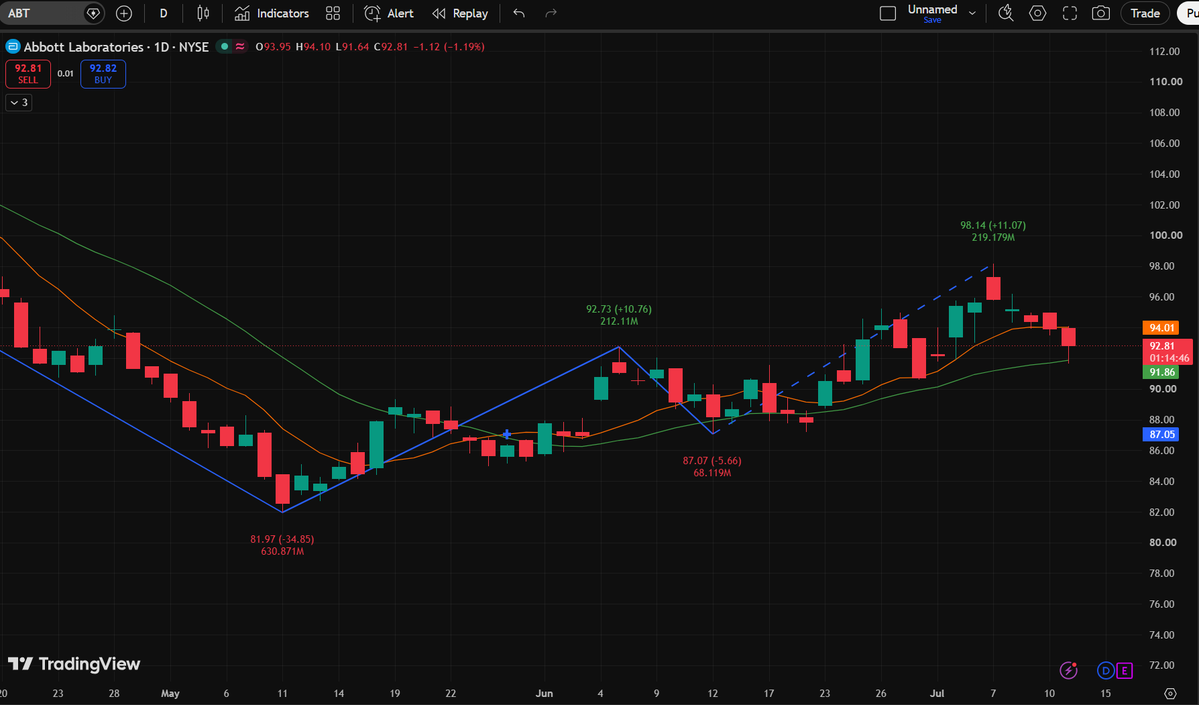Click the Unnamed layout name
This screenshot has width=1199, height=705.
(932, 9)
